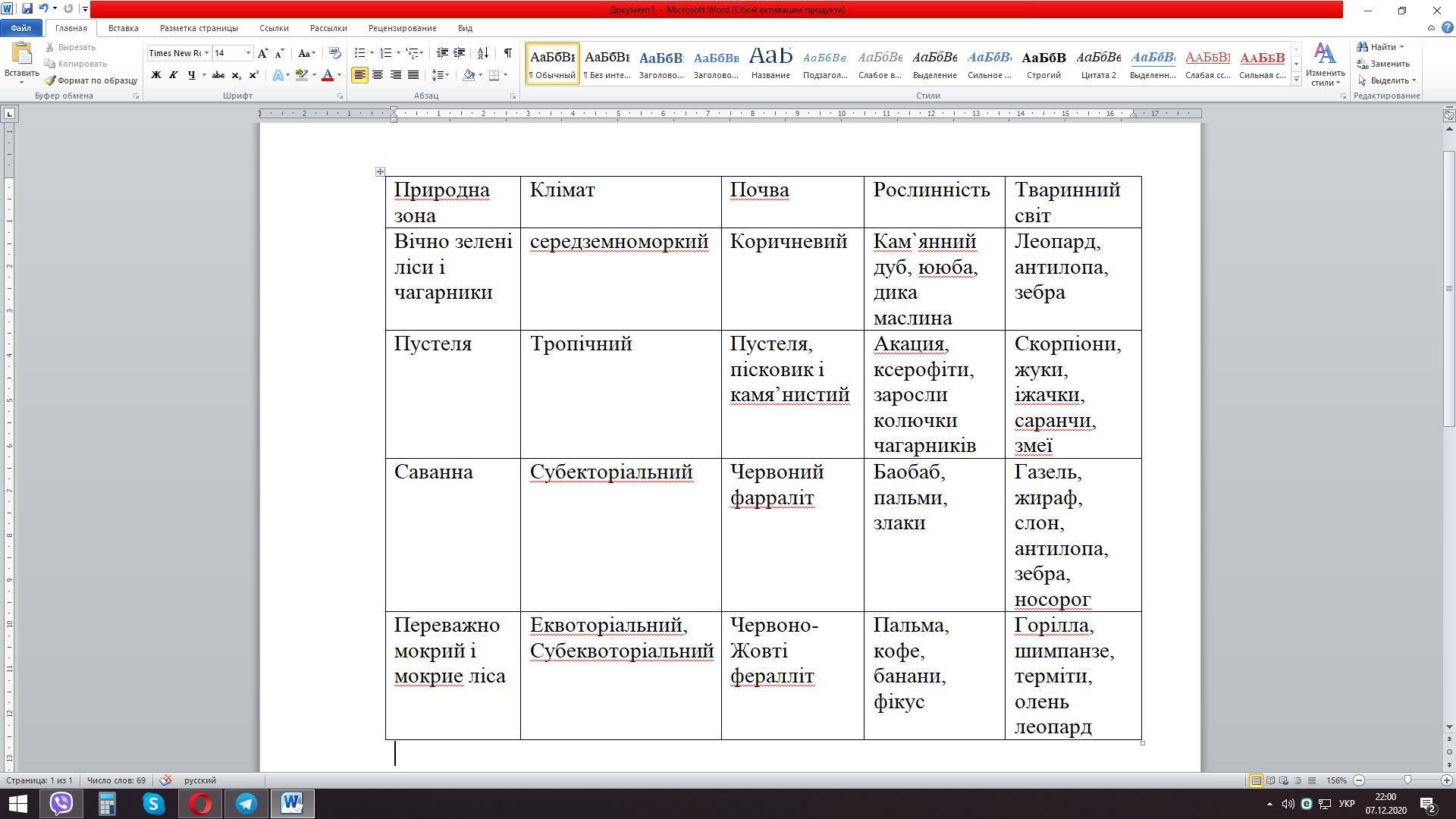Expand line spacing options dropdown
This screenshot has width=1456, height=819.
point(447,75)
